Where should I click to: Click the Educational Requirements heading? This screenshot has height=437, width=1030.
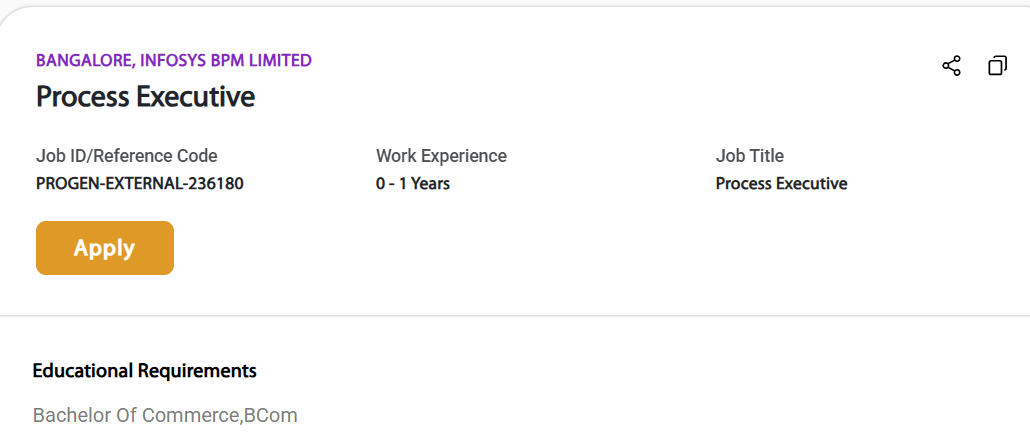click(x=144, y=371)
